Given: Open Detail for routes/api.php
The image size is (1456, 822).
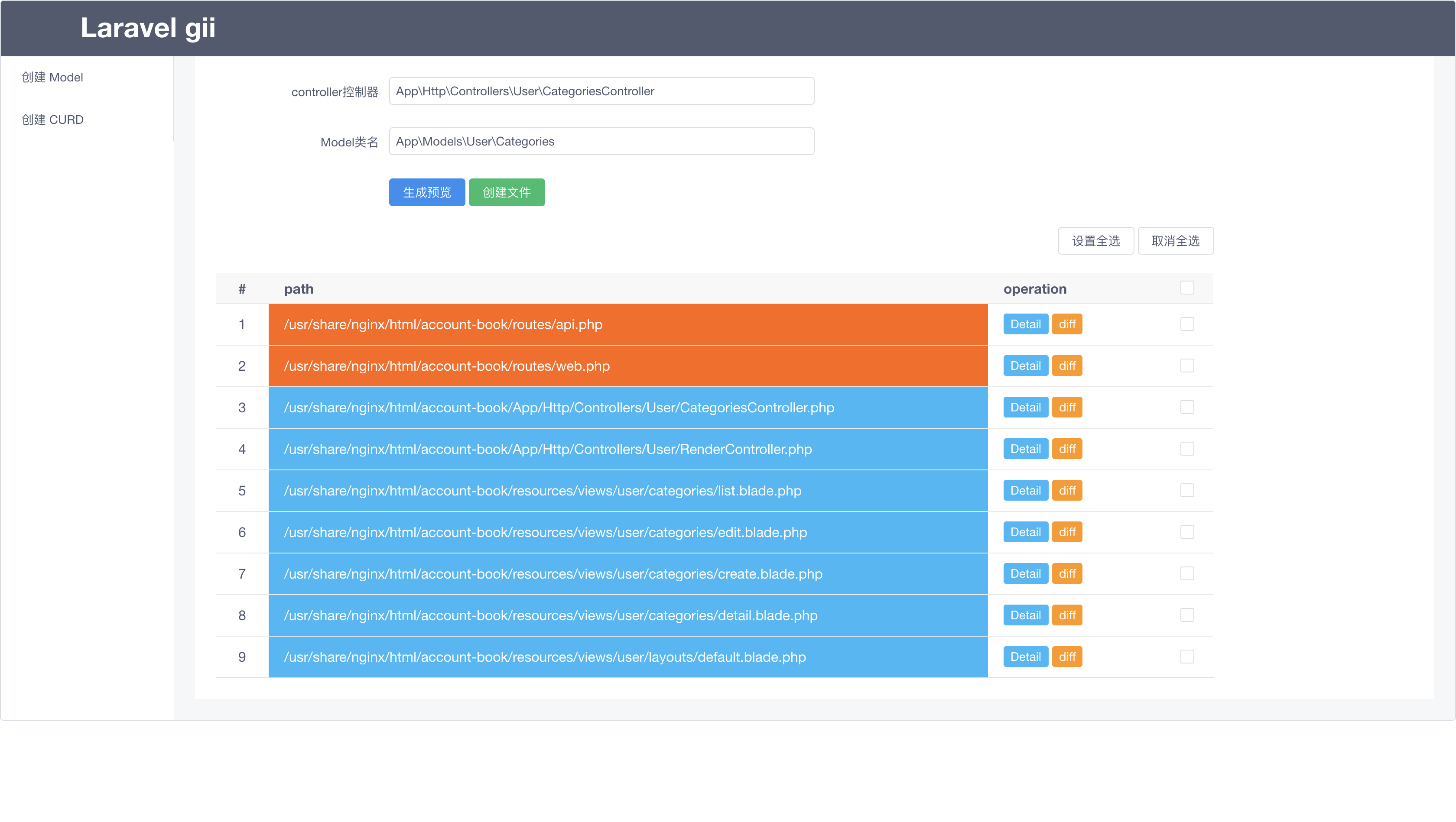Looking at the screenshot, I should (1025, 324).
